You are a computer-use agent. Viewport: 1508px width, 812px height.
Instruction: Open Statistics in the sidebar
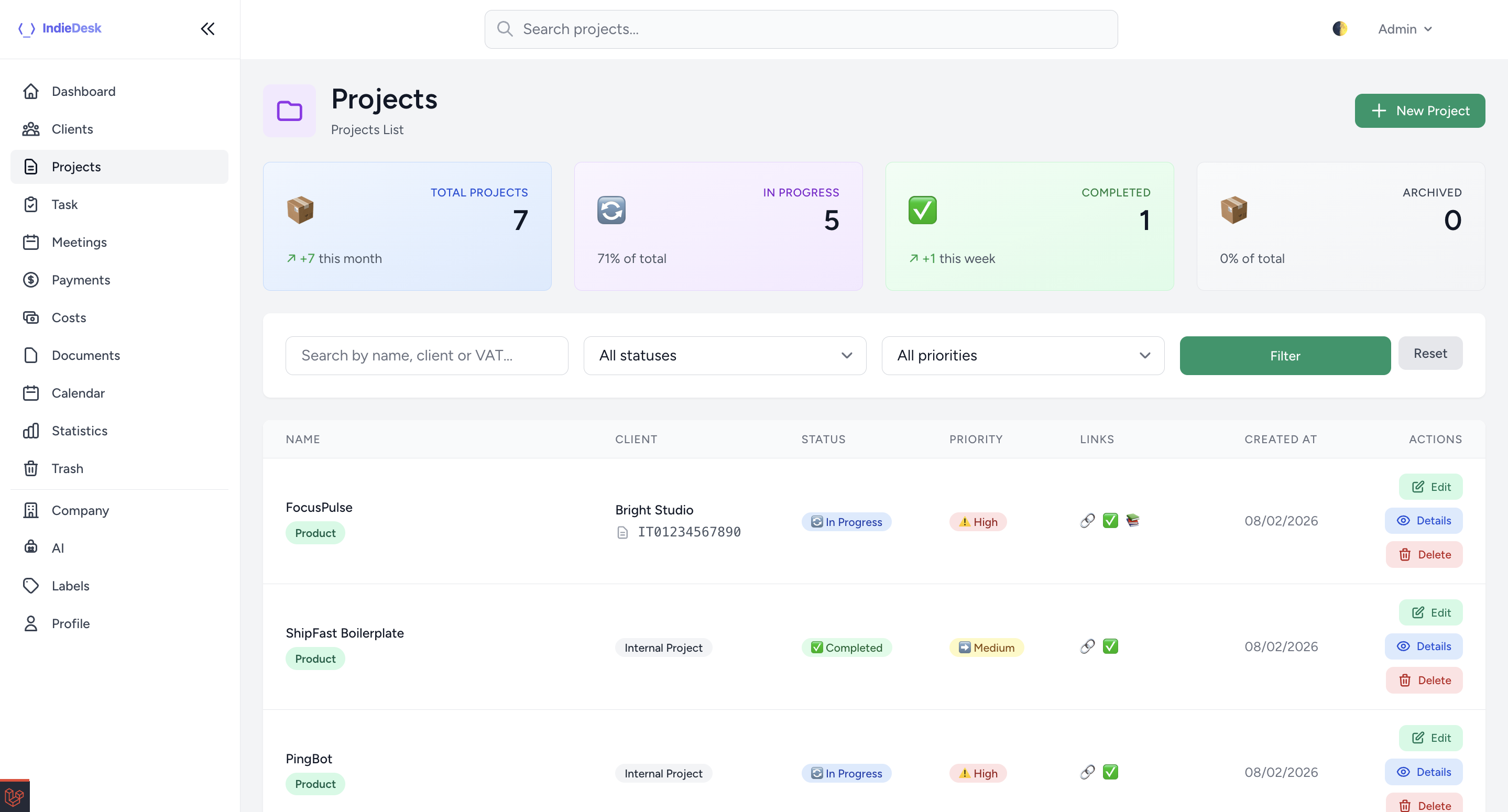79,431
